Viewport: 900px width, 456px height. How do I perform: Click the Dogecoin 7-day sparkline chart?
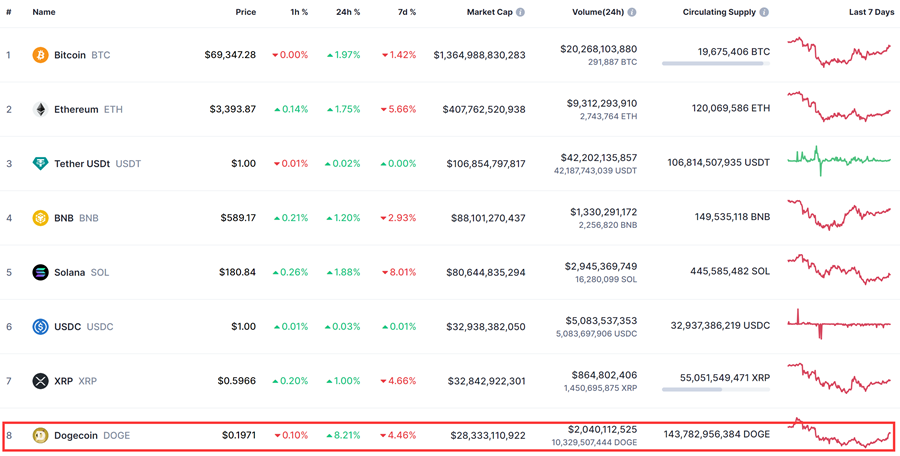839,435
